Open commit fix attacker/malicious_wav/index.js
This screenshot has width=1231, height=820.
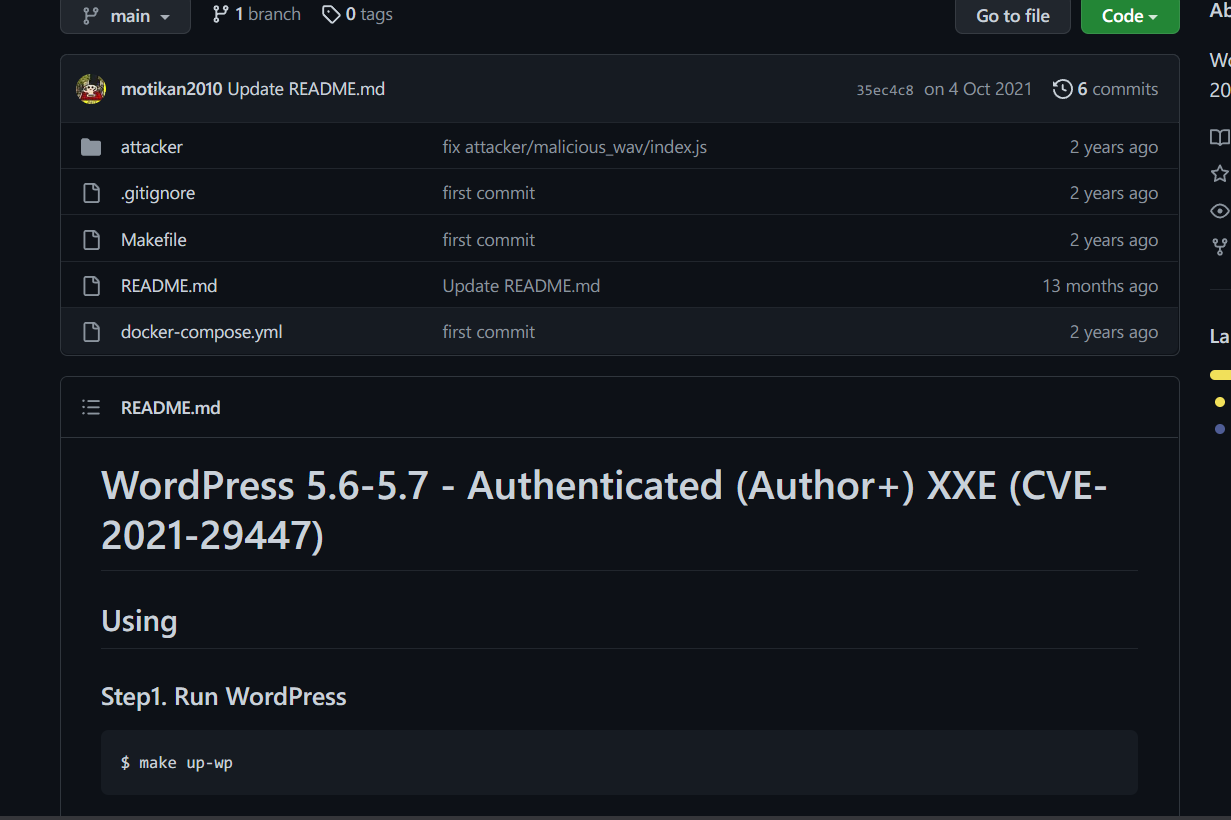(575, 147)
